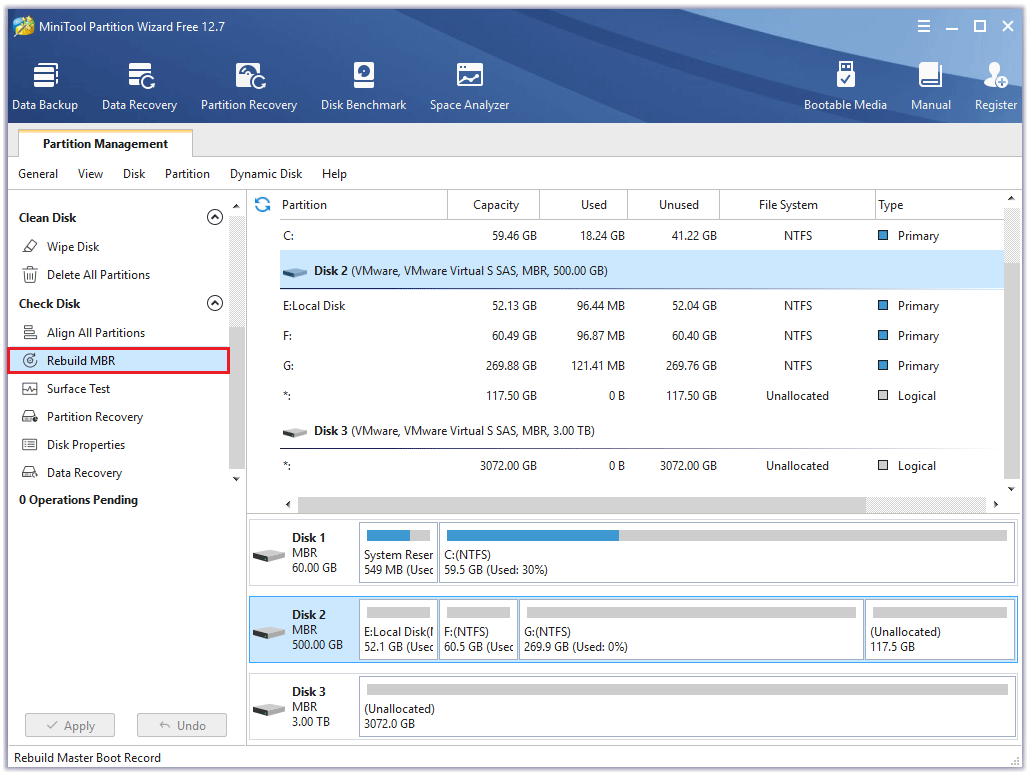The image size is (1029, 775).
Task: Open the Partition menu
Action: tap(187, 174)
